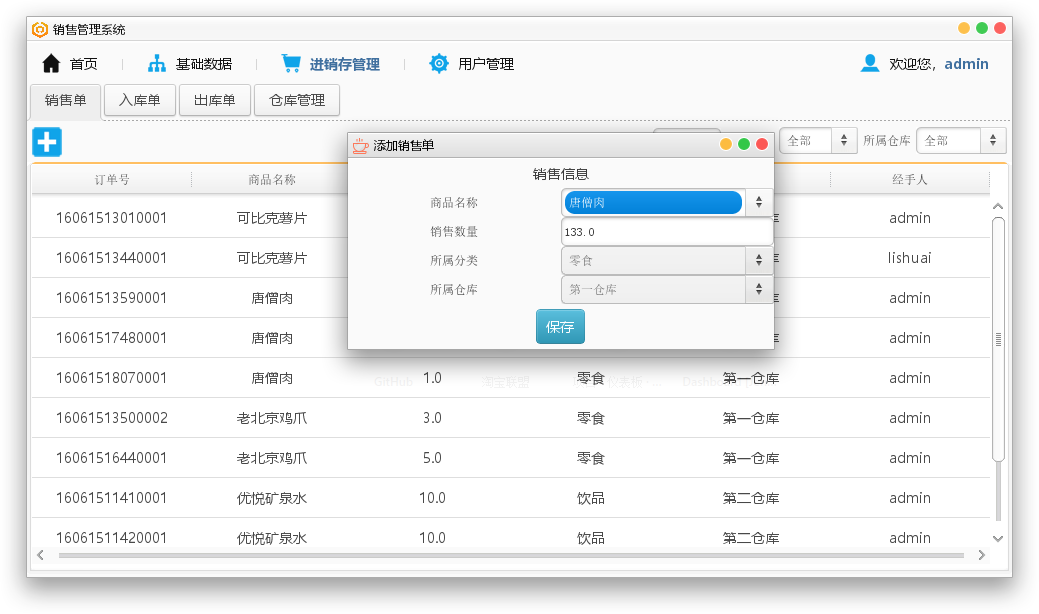Click the coffee cup icon in 添加销售单 dialog
The width and height of the screenshot is (1039, 614).
click(x=360, y=145)
